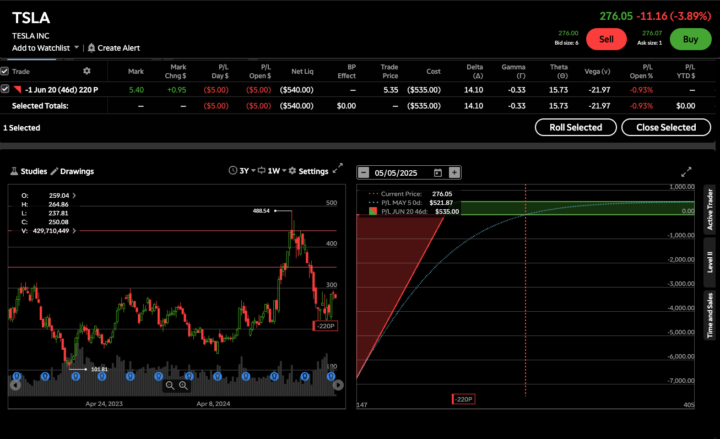
Task: Expand the price chart to fullscreen
Action: [338, 169]
